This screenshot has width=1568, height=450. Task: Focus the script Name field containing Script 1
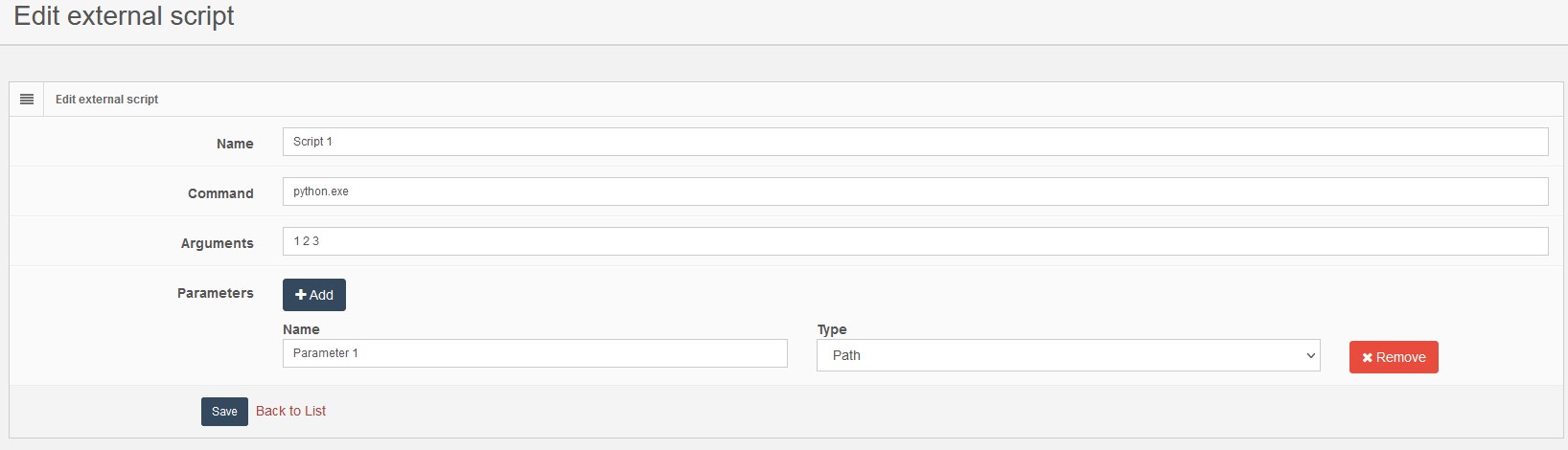pyautogui.click(x=914, y=142)
